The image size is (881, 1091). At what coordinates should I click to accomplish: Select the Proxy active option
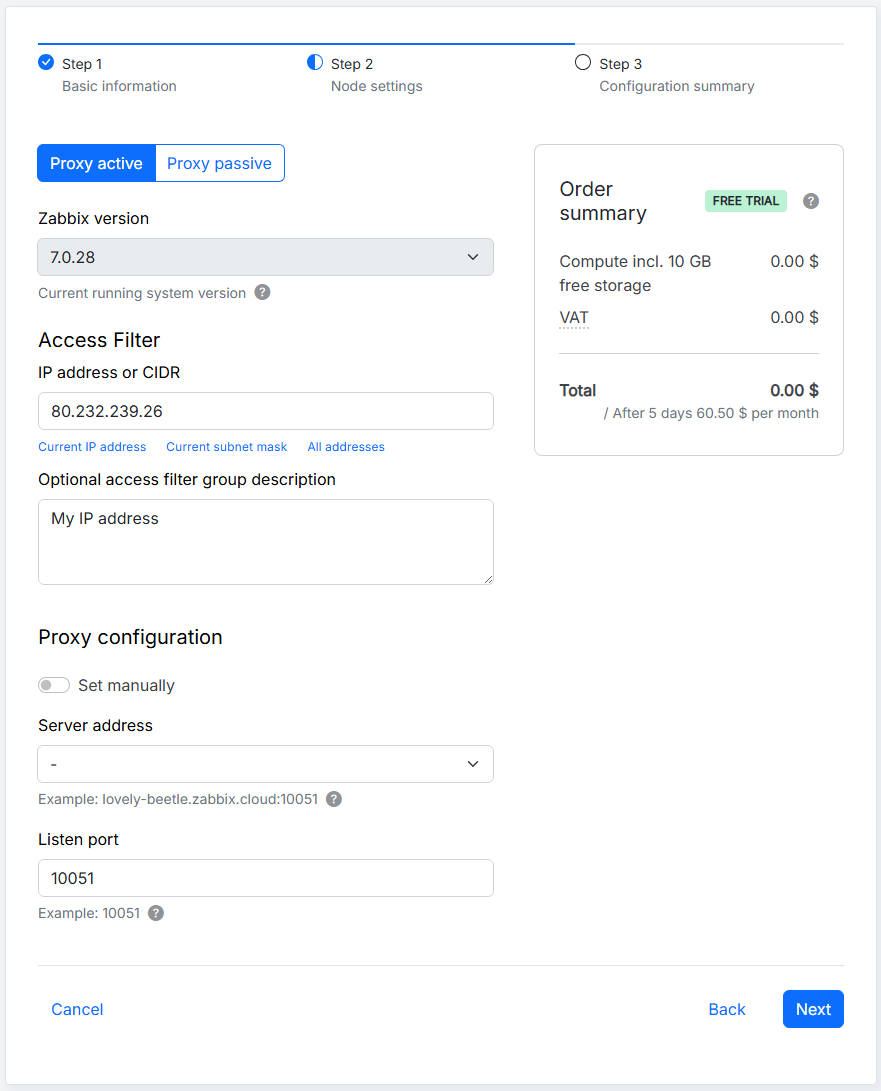pos(96,164)
